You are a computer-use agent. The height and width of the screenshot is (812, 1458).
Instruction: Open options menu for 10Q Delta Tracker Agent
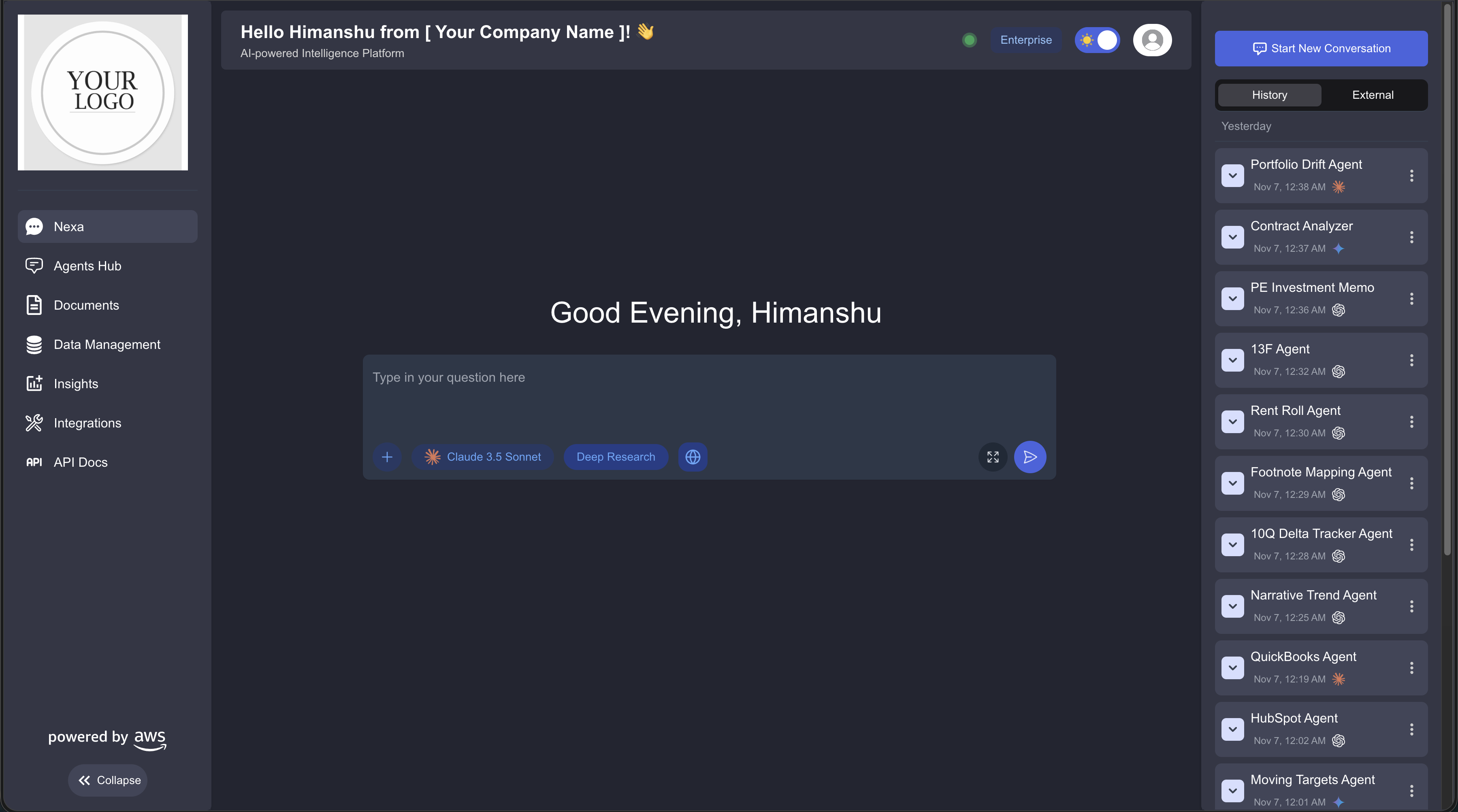tap(1411, 545)
